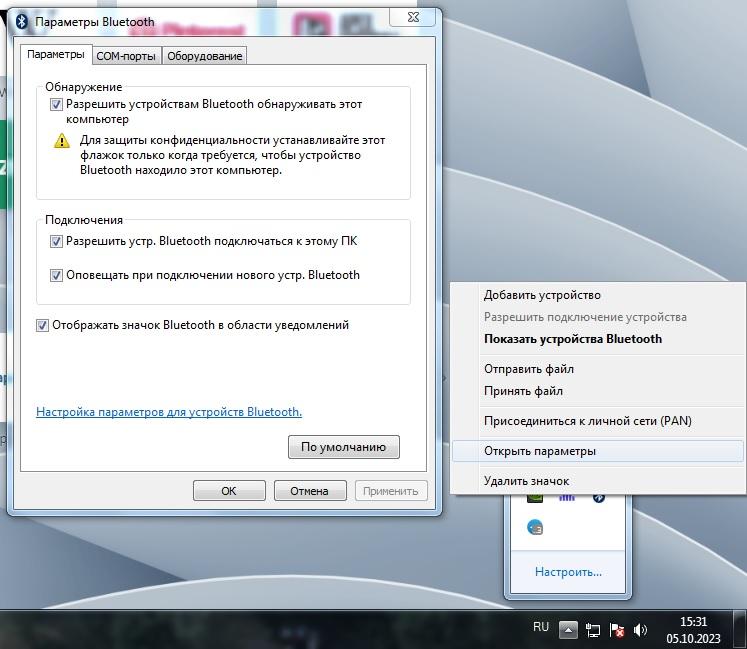Confirm with the OK button
This screenshot has width=747, height=649.
[229, 491]
